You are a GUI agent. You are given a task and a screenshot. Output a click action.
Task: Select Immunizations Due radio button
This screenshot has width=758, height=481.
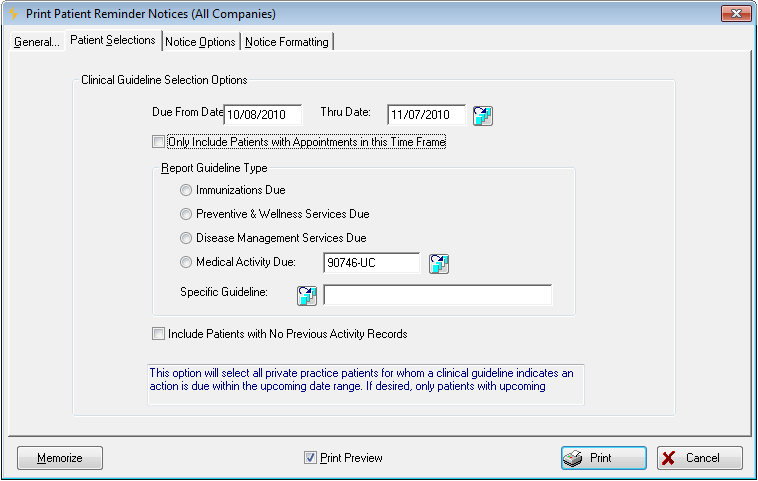tap(186, 190)
